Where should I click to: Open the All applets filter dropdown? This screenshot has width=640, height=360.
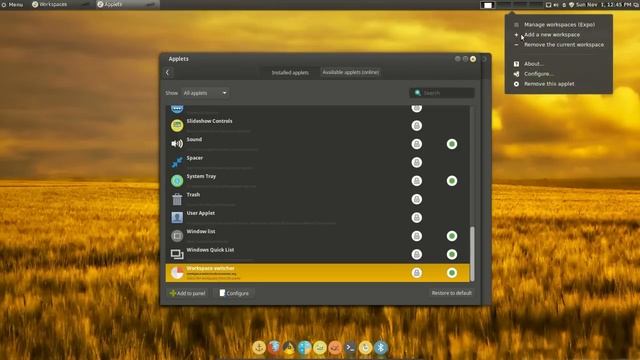click(205, 93)
